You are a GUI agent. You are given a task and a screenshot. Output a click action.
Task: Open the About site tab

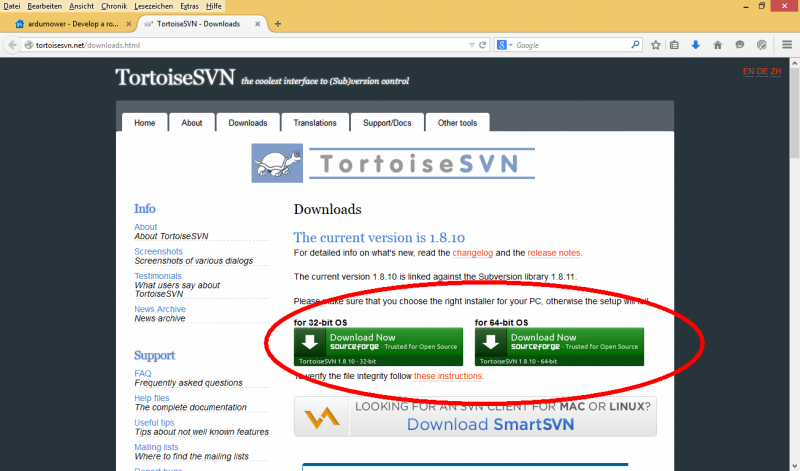pos(192,122)
